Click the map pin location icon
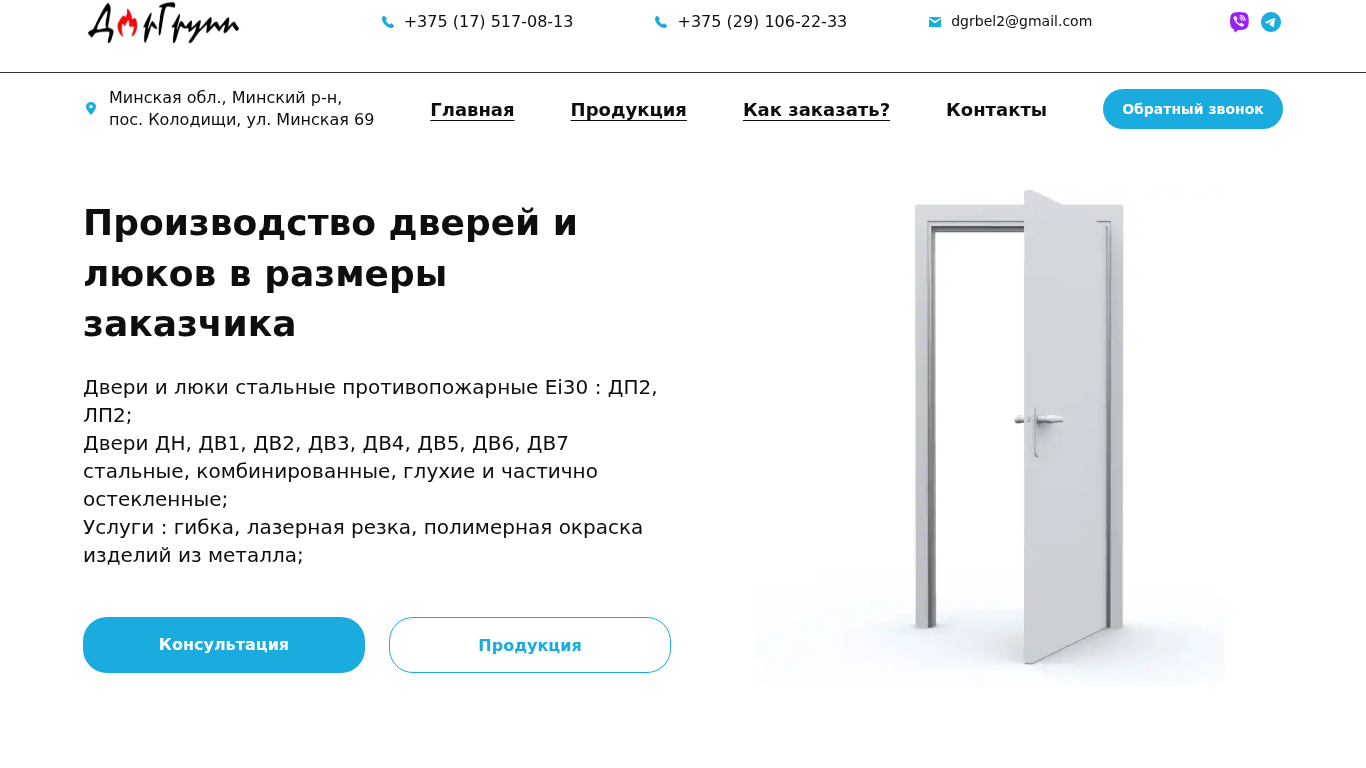 (x=91, y=108)
